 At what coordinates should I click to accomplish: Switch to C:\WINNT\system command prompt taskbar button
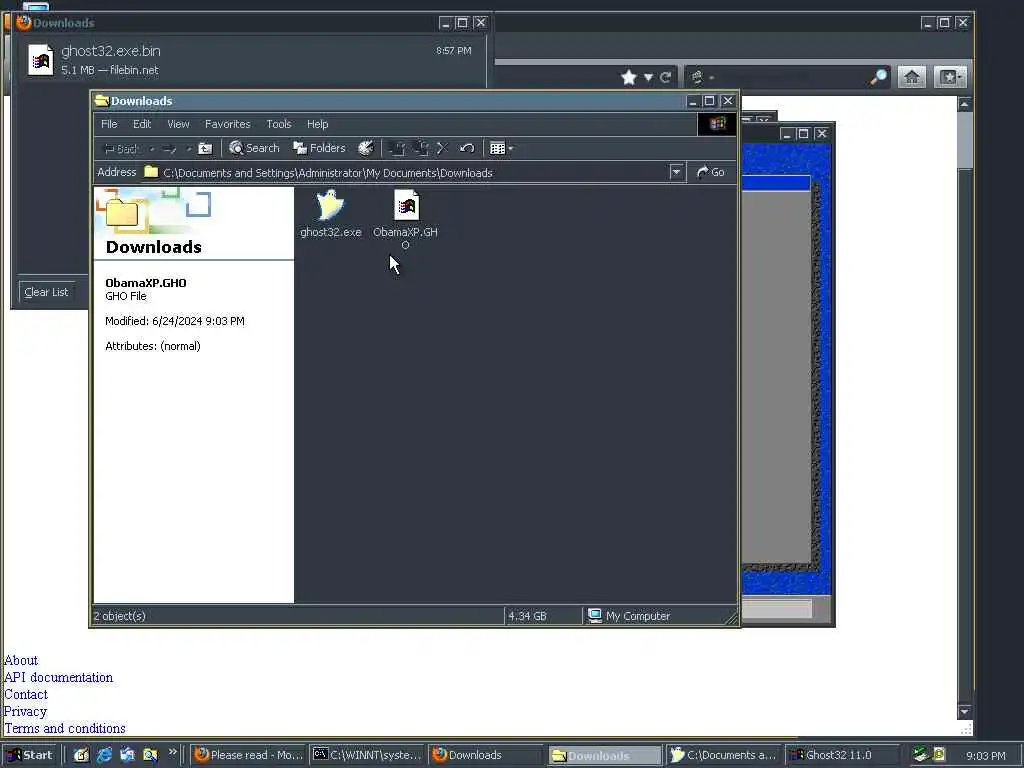367,755
